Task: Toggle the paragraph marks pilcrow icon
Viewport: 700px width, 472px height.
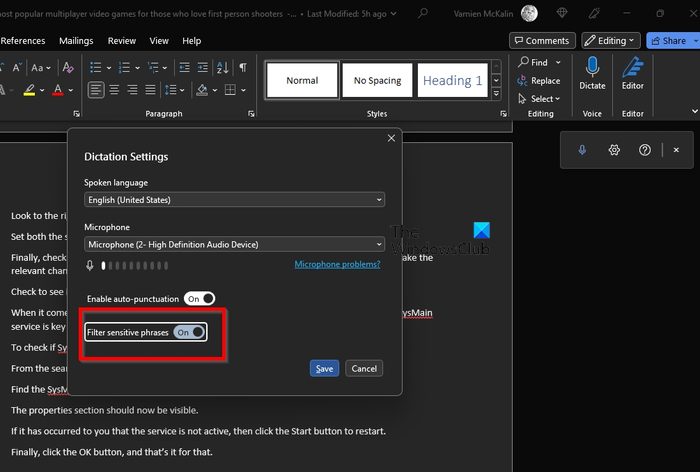Action: (x=243, y=67)
